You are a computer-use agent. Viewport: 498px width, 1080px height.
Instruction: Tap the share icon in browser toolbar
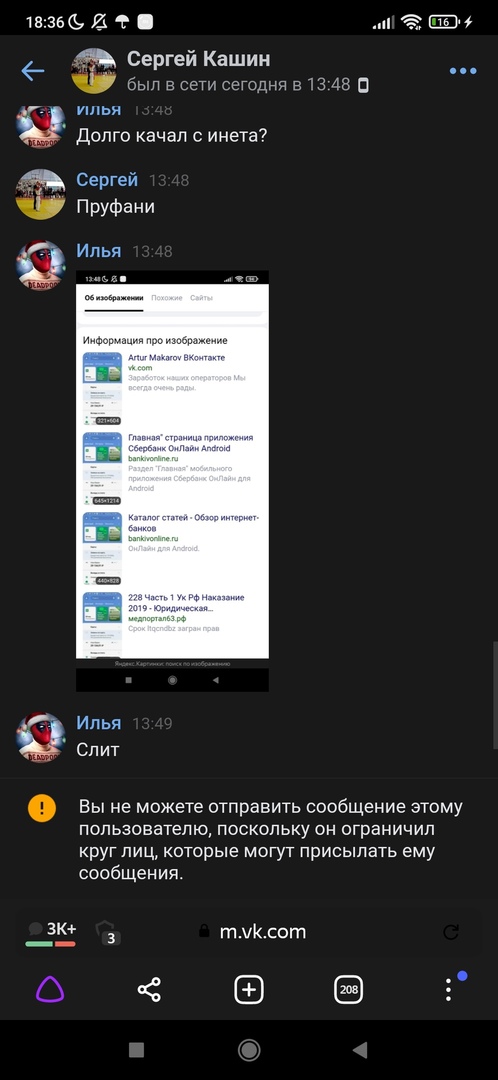tap(149, 990)
